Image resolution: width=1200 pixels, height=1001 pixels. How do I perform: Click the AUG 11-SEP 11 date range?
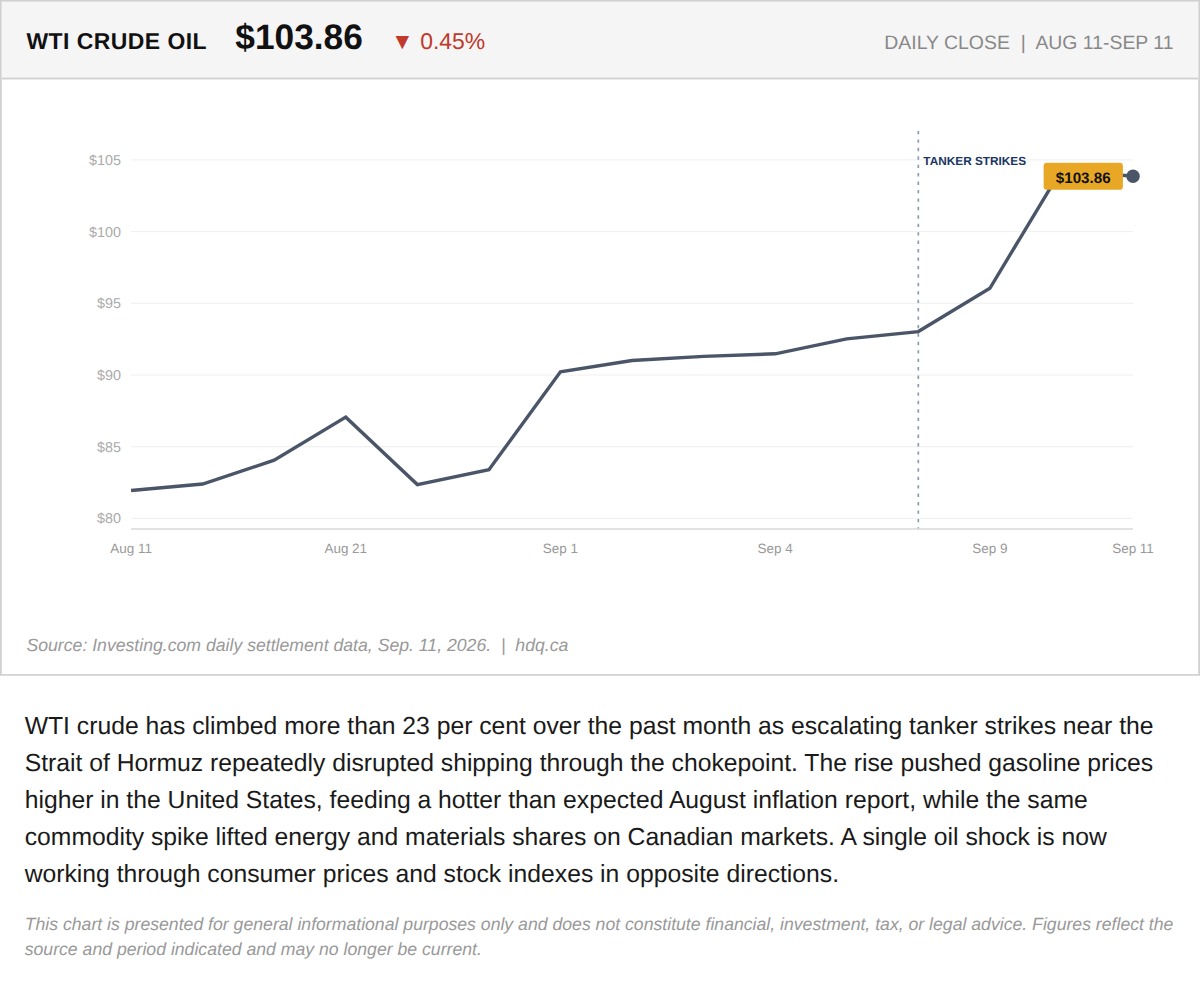[1104, 43]
